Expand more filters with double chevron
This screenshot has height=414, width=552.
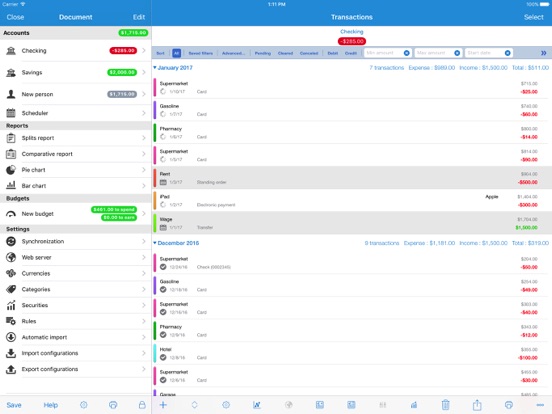tap(544, 53)
